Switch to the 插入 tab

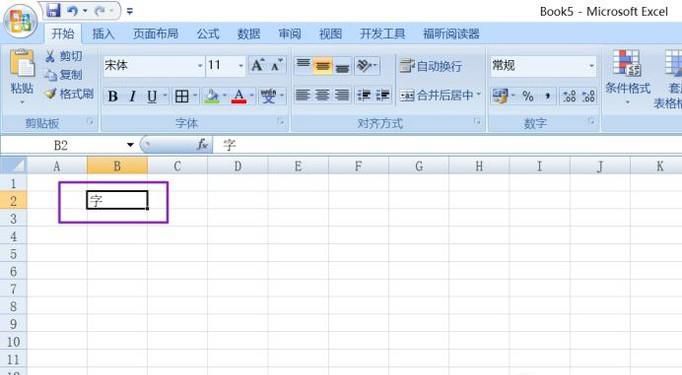click(x=103, y=33)
